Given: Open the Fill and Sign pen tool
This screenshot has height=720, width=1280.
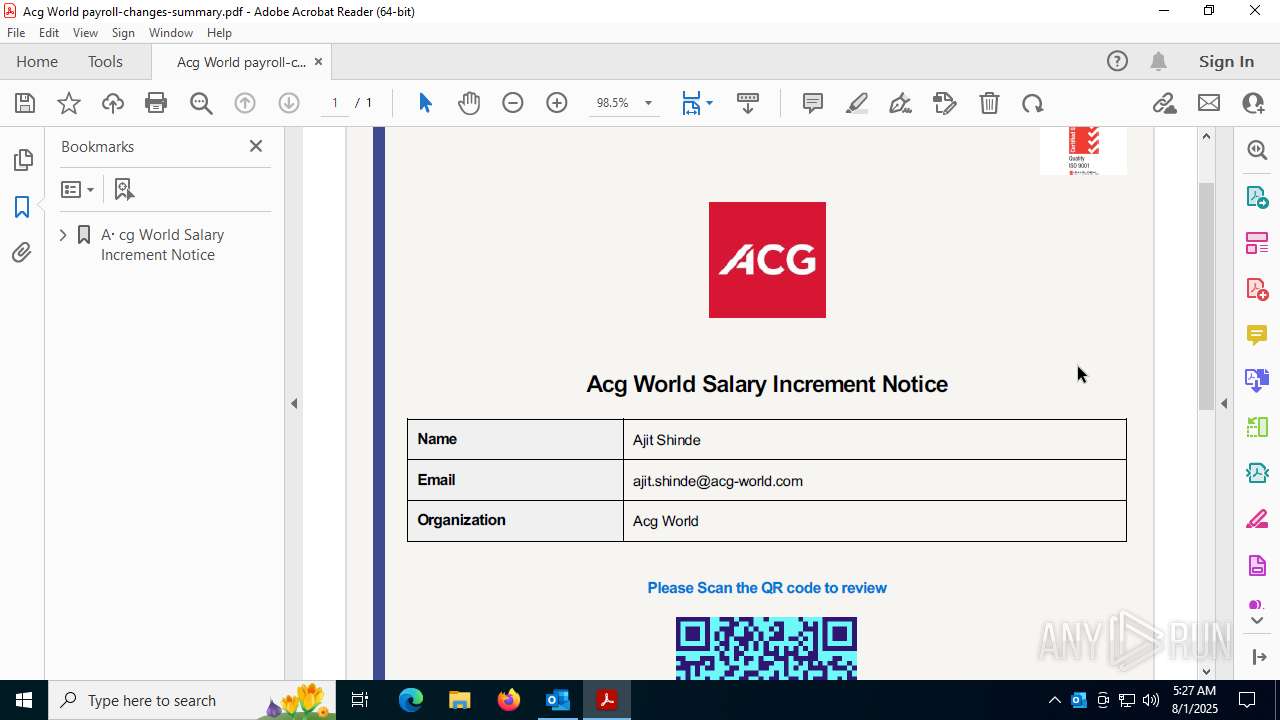Looking at the screenshot, I should [x=900, y=103].
